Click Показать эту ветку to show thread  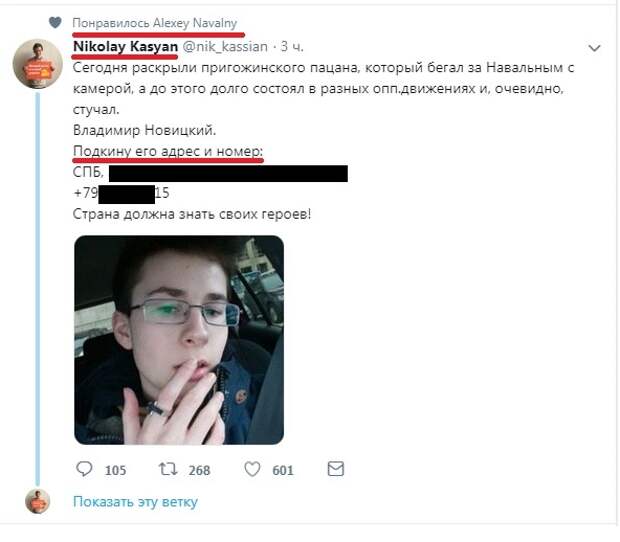coord(135,502)
